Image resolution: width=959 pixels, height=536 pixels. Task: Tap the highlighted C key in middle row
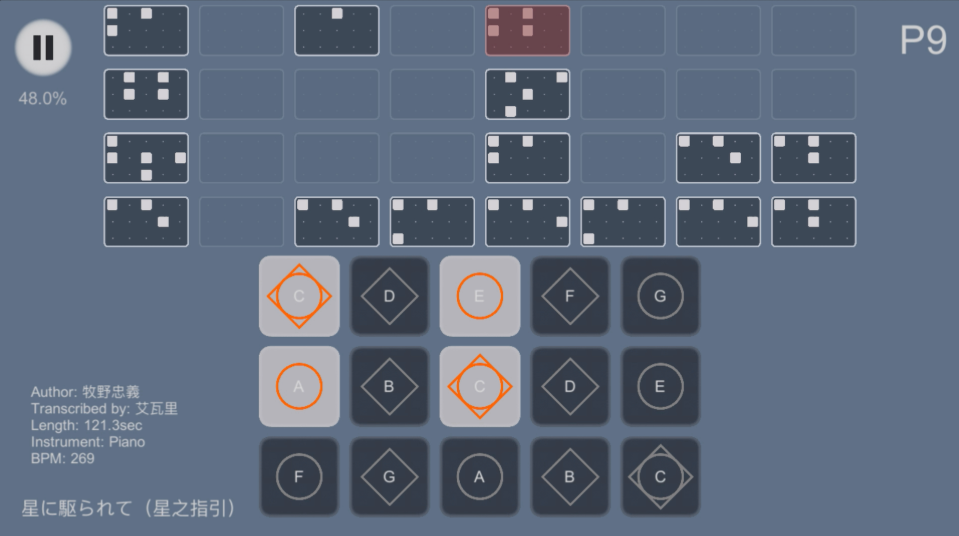pos(480,387)
